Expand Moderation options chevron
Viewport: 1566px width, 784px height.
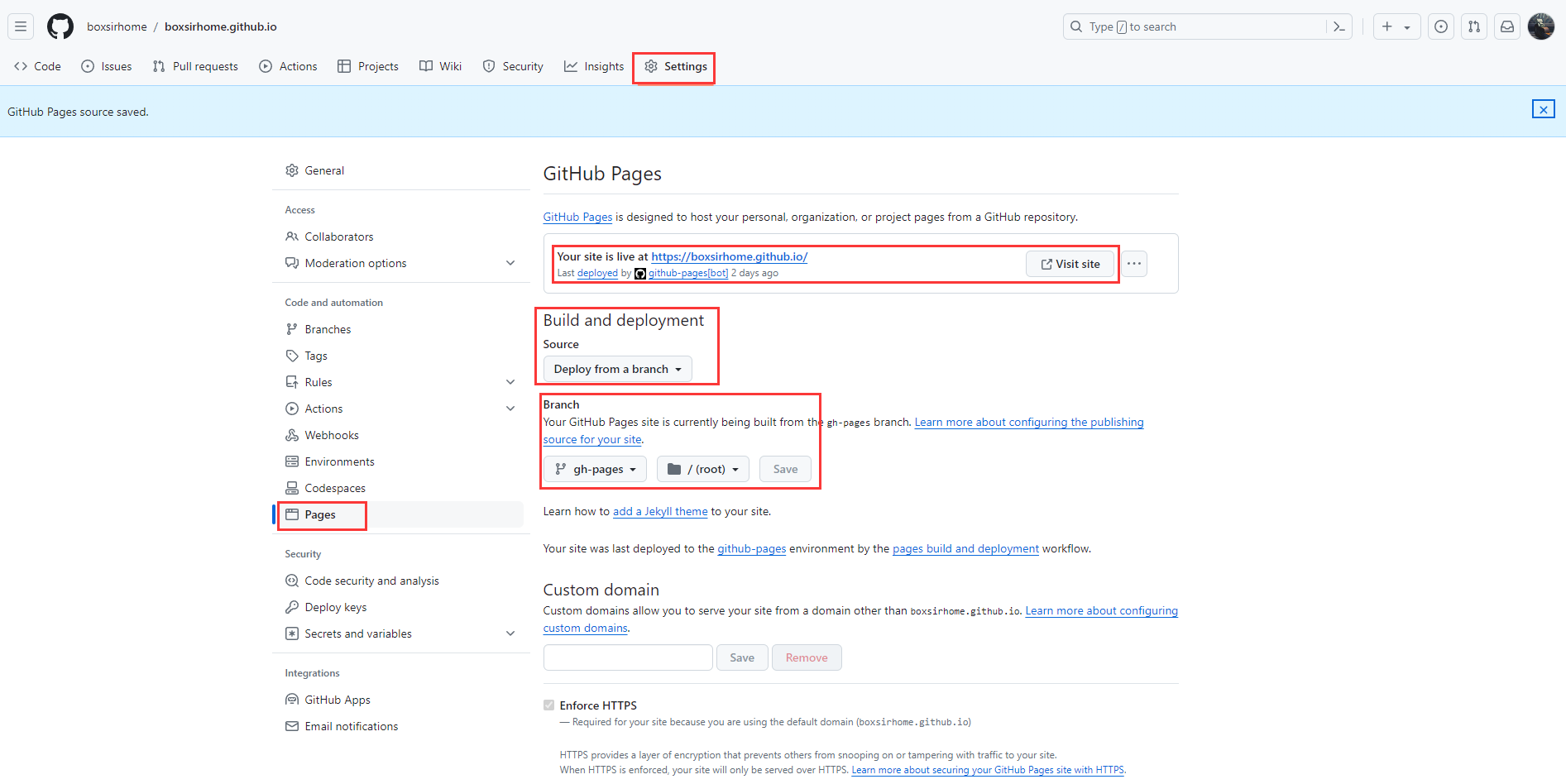[x=510, y=263]
